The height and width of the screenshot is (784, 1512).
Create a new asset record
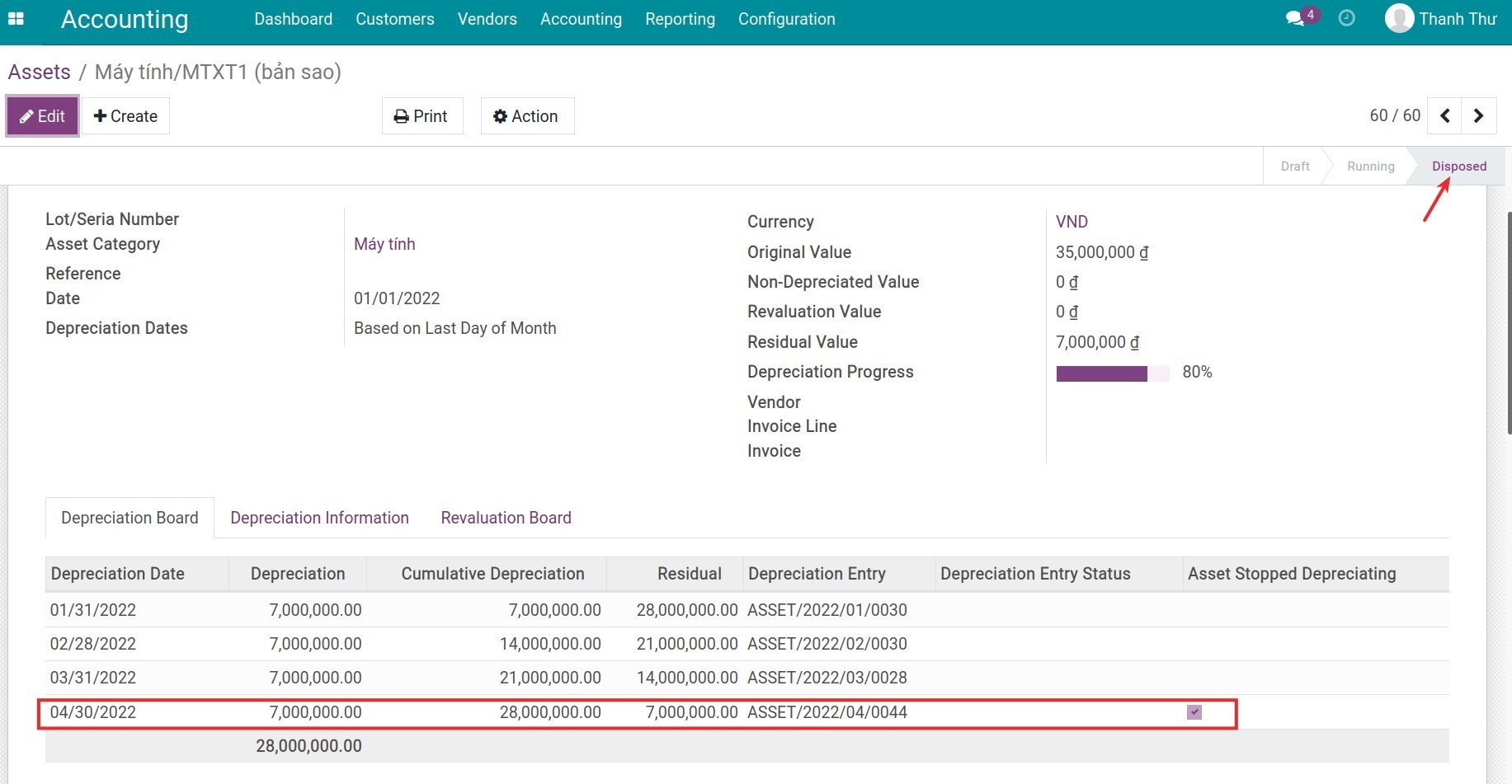(x=125, y=116)
